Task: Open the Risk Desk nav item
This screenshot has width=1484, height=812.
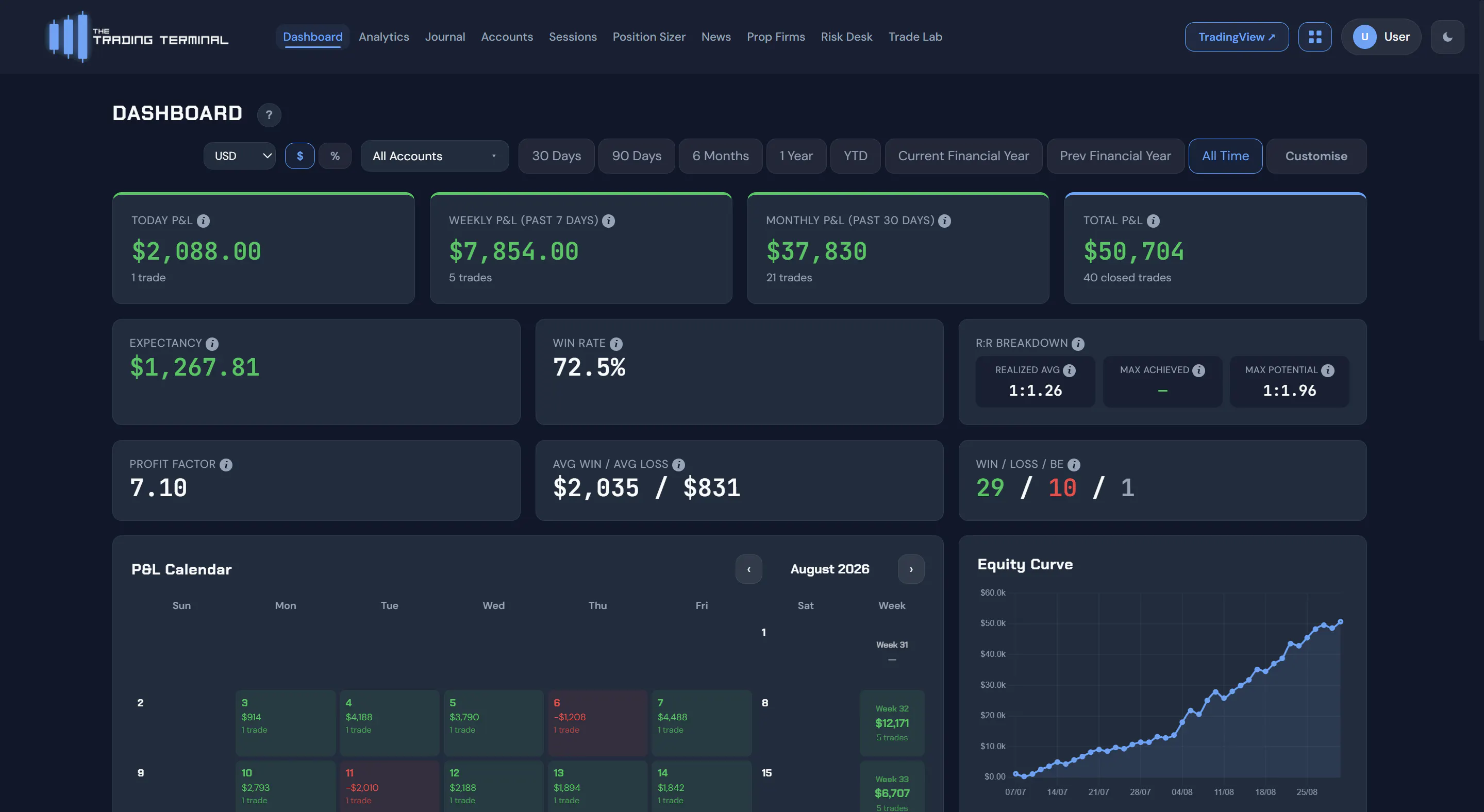Action: coord(846,37)
